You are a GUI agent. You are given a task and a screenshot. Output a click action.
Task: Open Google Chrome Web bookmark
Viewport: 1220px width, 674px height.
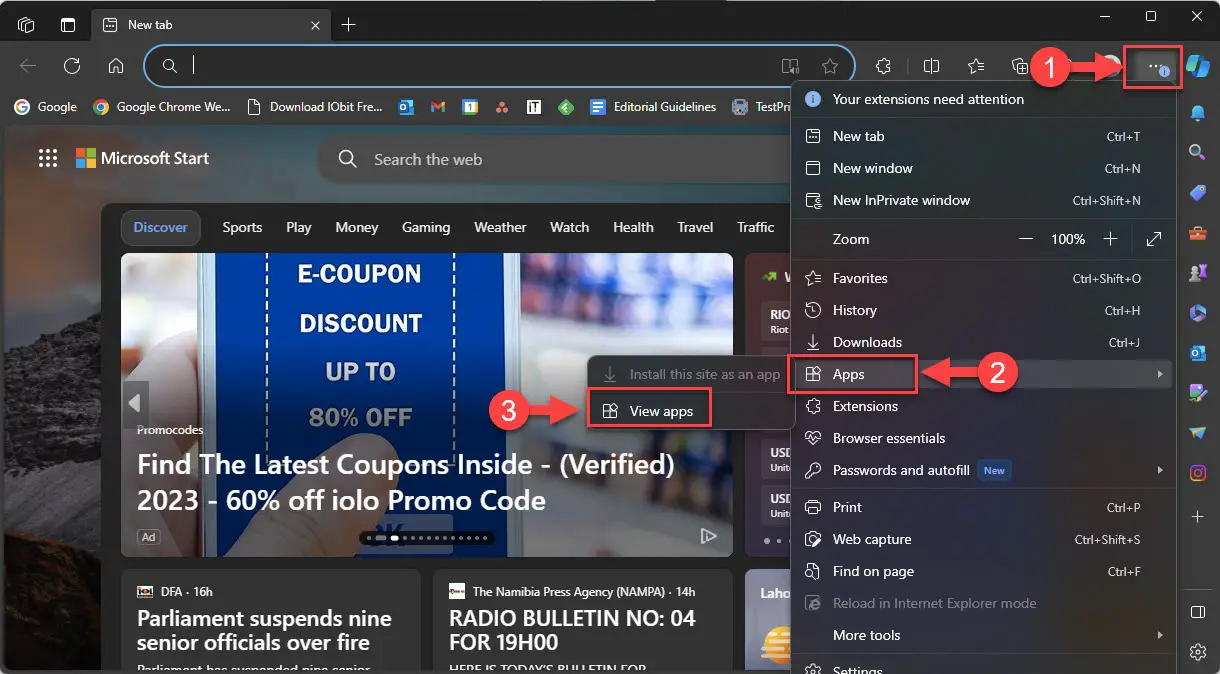(162, 107)
